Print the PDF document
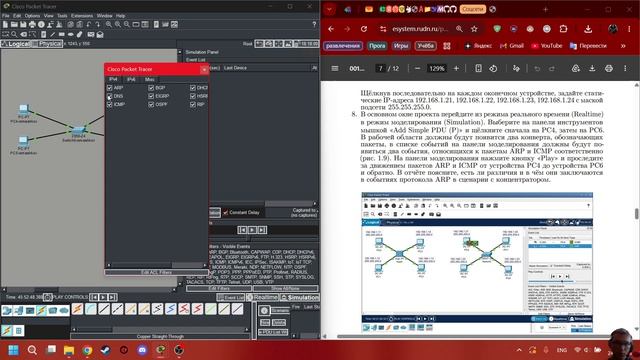 click(609, 69)
